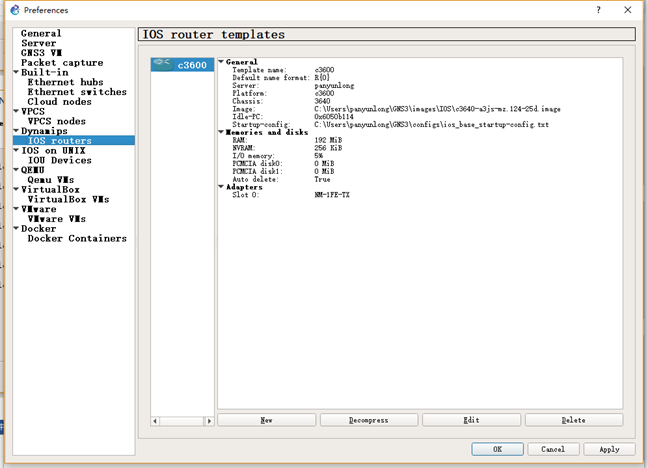Close the Preferences dialog

pyautogui.click(x=627, y=10)
